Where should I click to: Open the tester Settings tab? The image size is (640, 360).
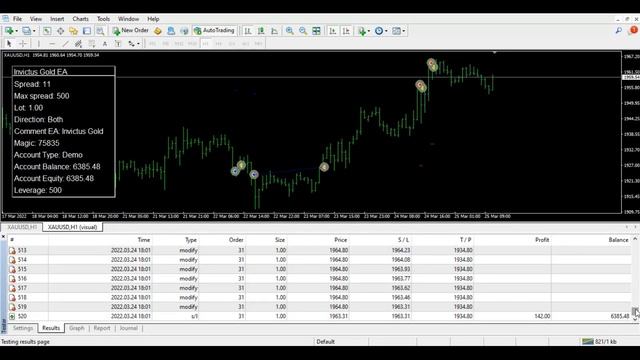click(x=23, y=328)
